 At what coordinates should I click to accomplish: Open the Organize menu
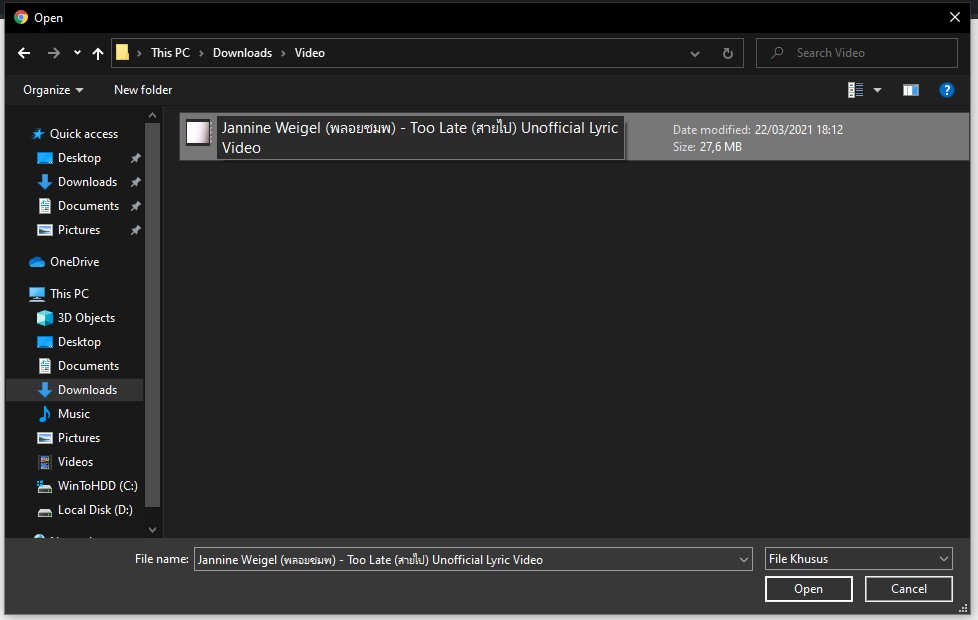(53, 90)
